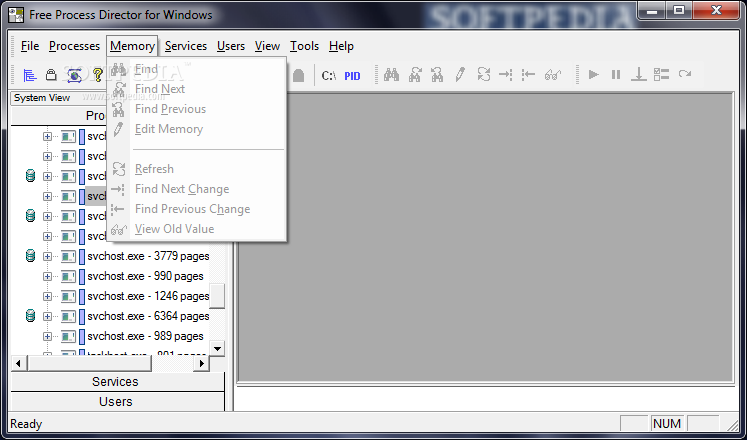The height and width of the screenshot is (440, 747).
Task: Expand the svchost.exe 6364 pages node
Action: [47, 316]
